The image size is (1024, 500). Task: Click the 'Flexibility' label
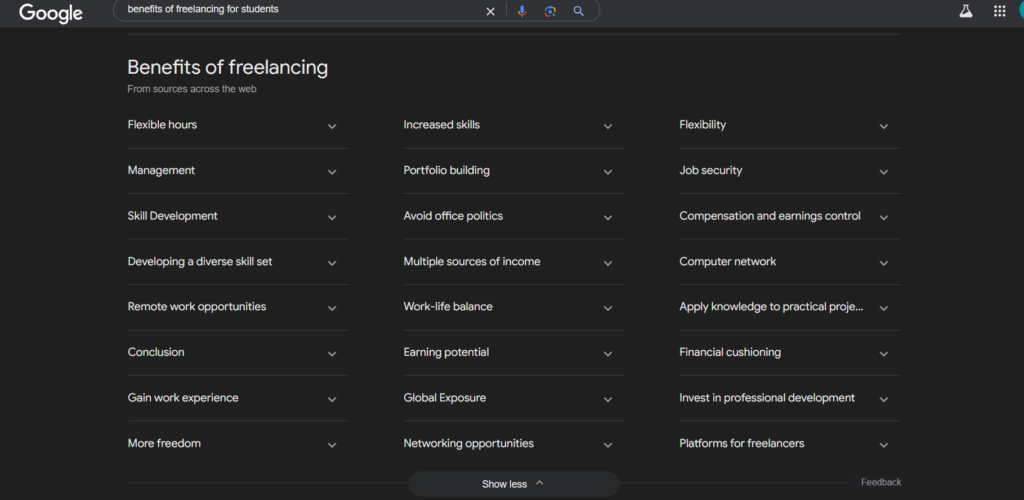[x=703, y=125]
